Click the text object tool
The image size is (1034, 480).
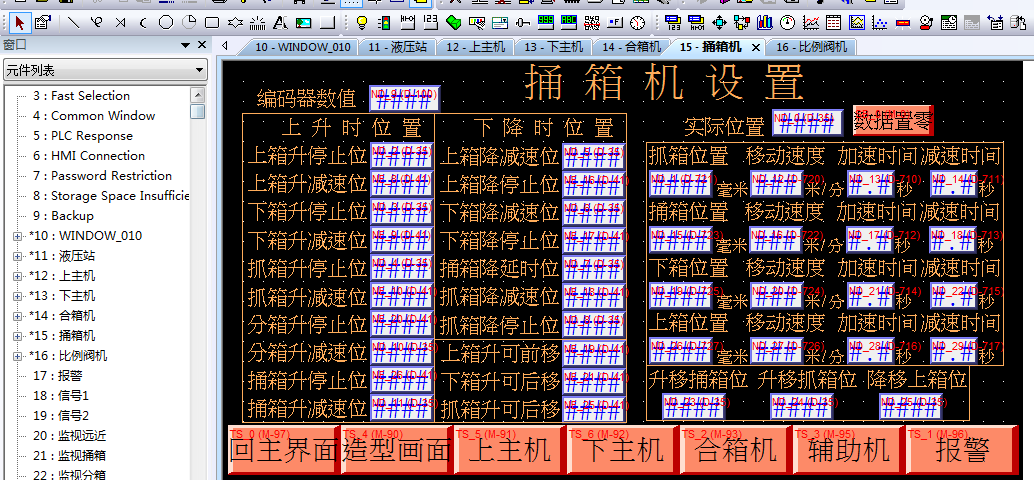tap(280, 21)
